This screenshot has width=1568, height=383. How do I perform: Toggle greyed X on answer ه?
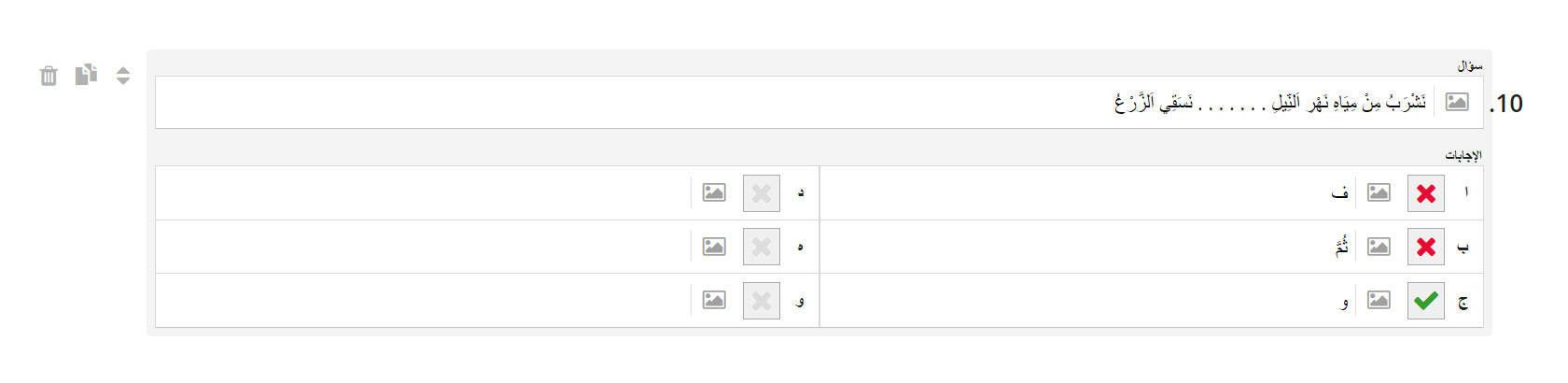[762, 247]
